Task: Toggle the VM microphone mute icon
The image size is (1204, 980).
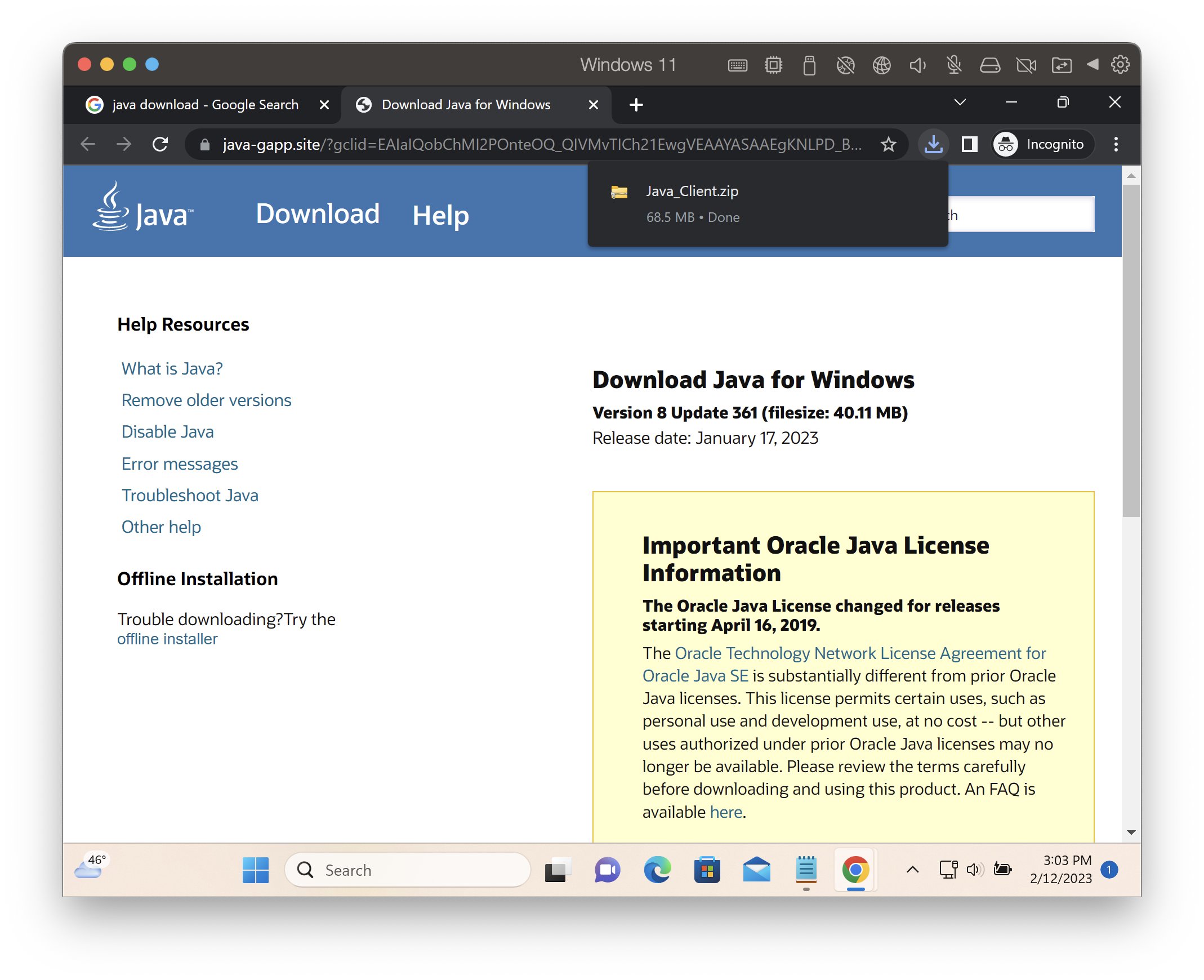Action: tap(954, 65)
